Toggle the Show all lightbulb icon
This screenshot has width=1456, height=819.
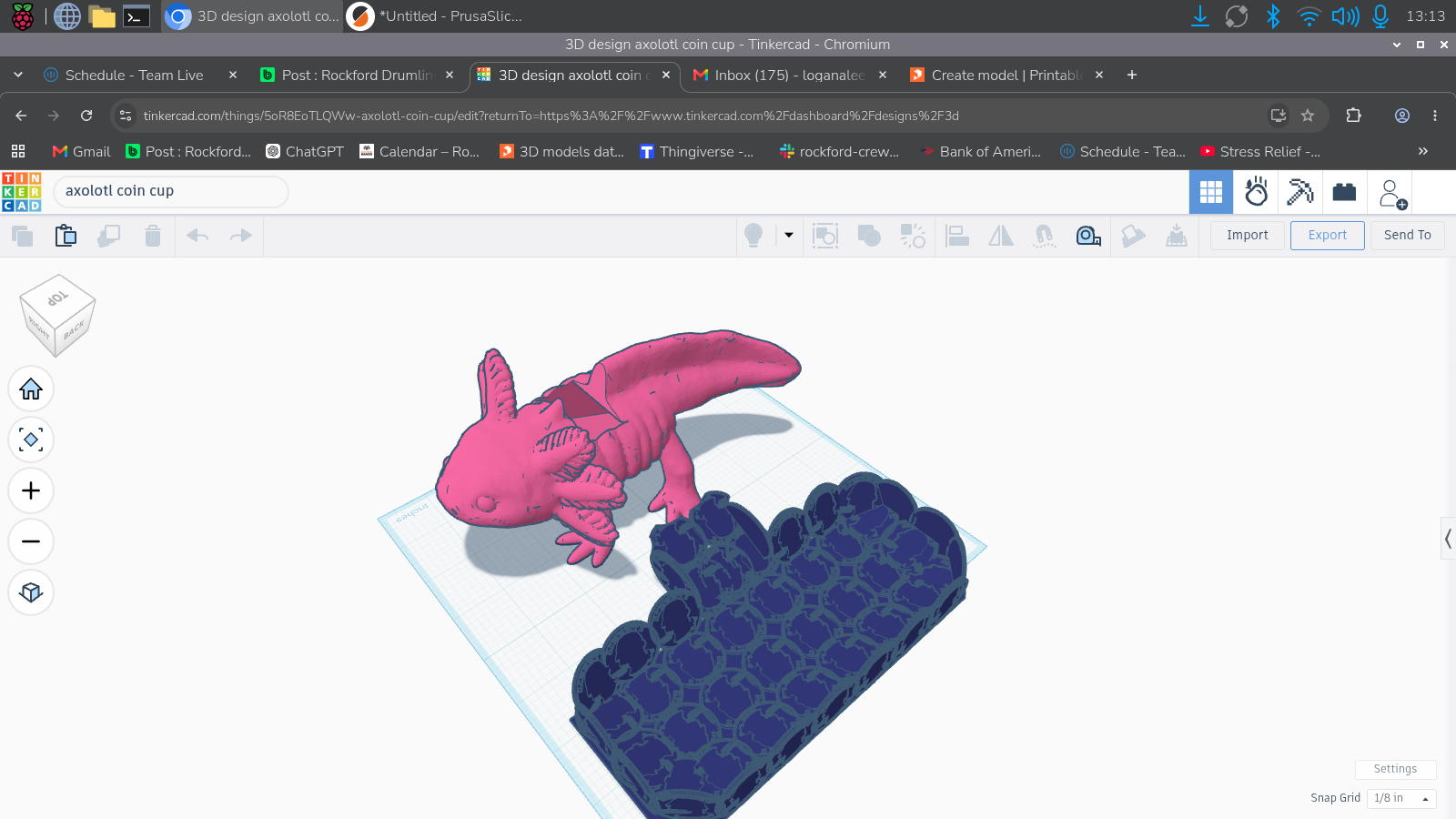(753, 236)
